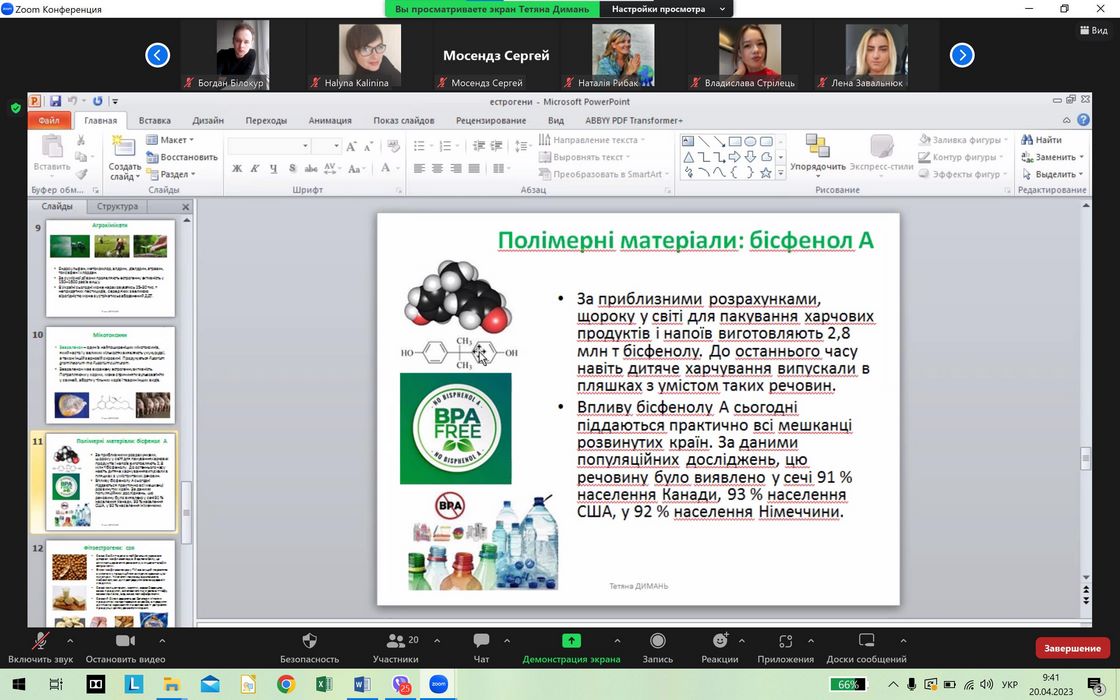Switch to the Структура tab
Screen dimensions: 1120x700
tap(118, 207)
